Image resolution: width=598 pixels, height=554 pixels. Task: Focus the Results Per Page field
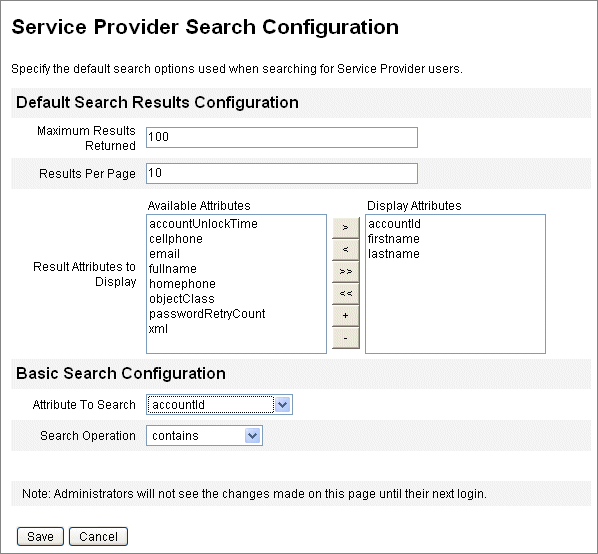282,173
